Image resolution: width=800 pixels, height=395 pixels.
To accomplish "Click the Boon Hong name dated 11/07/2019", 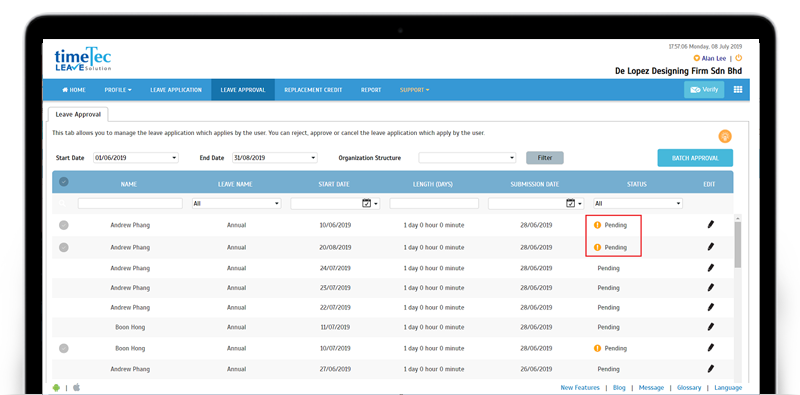I will tap(130, 327).
